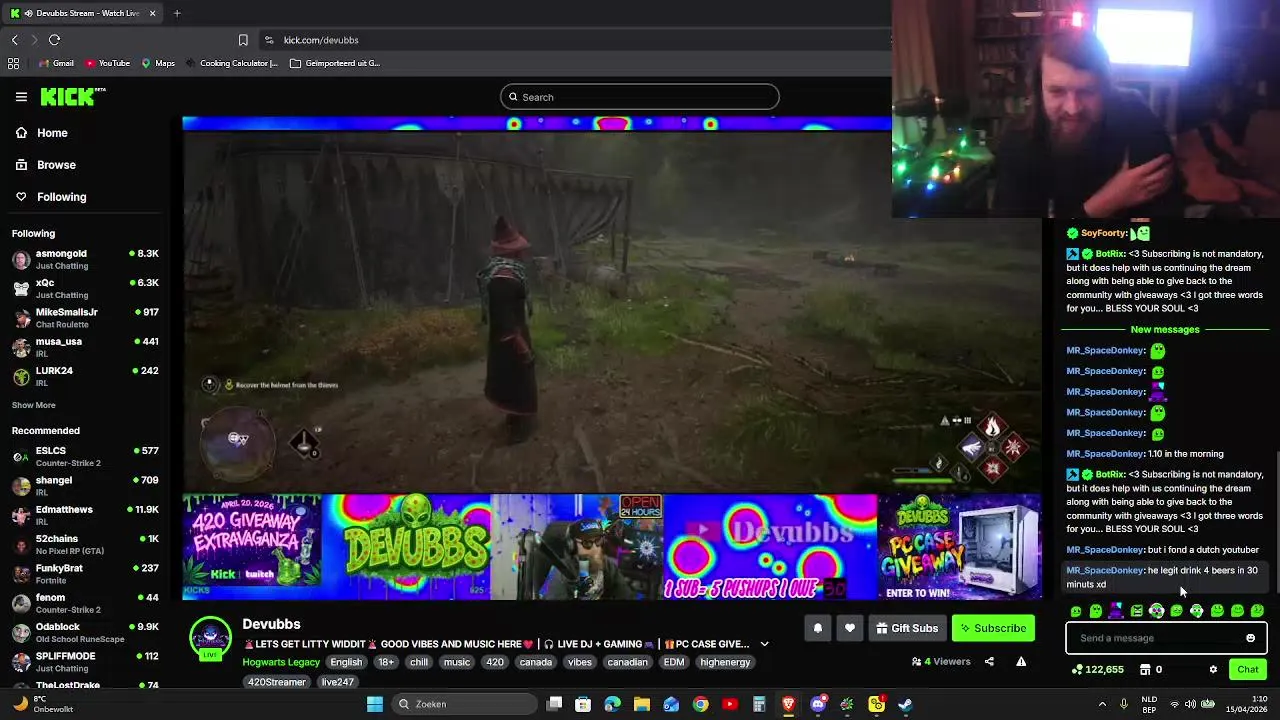
Task: Jump to New messages in chat
Action: click(x=1165, y=330)
